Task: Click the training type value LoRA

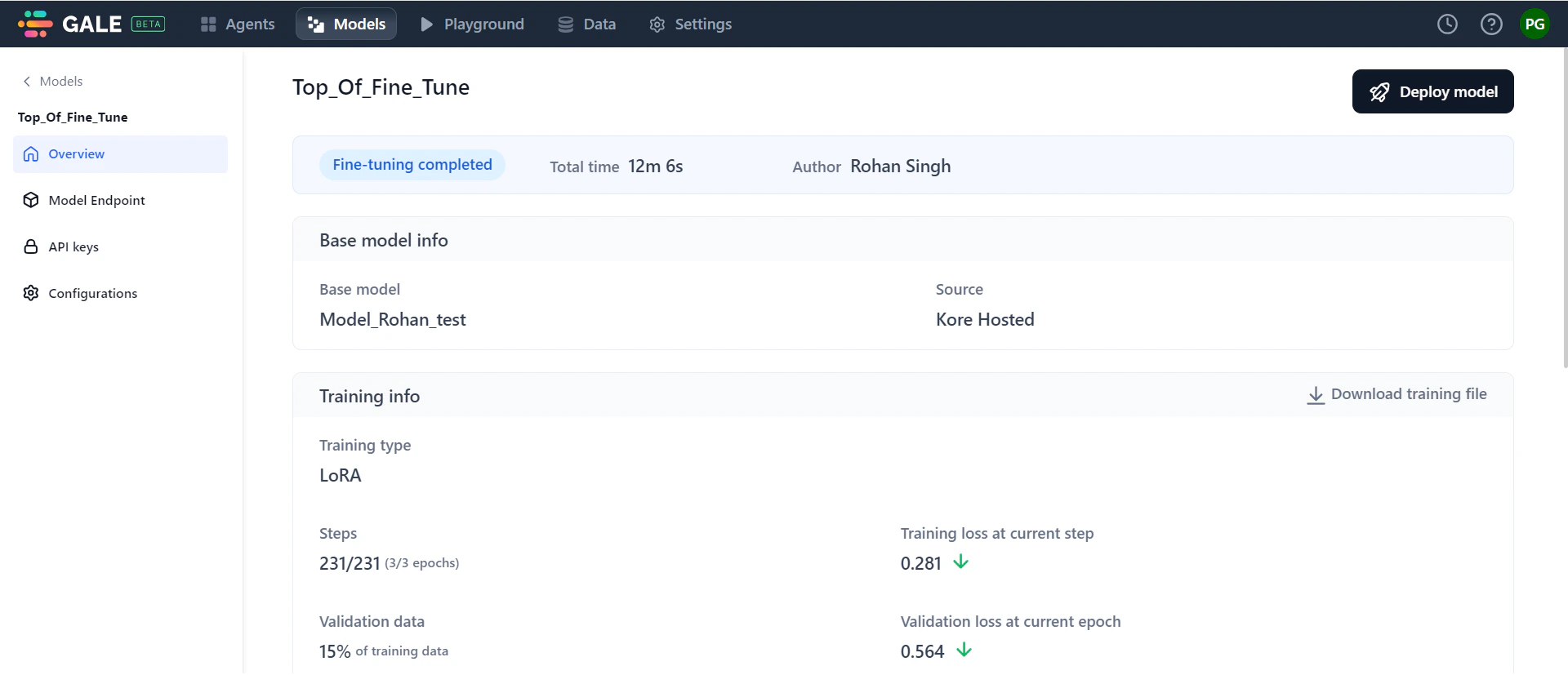Action: [x=341, y=476]
